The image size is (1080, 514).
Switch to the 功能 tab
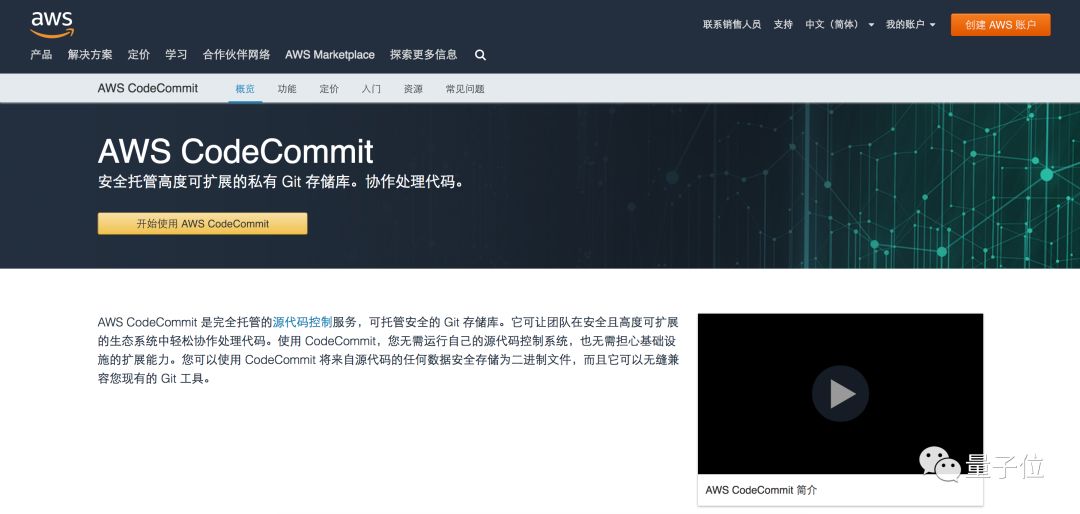tap(287, 89)
